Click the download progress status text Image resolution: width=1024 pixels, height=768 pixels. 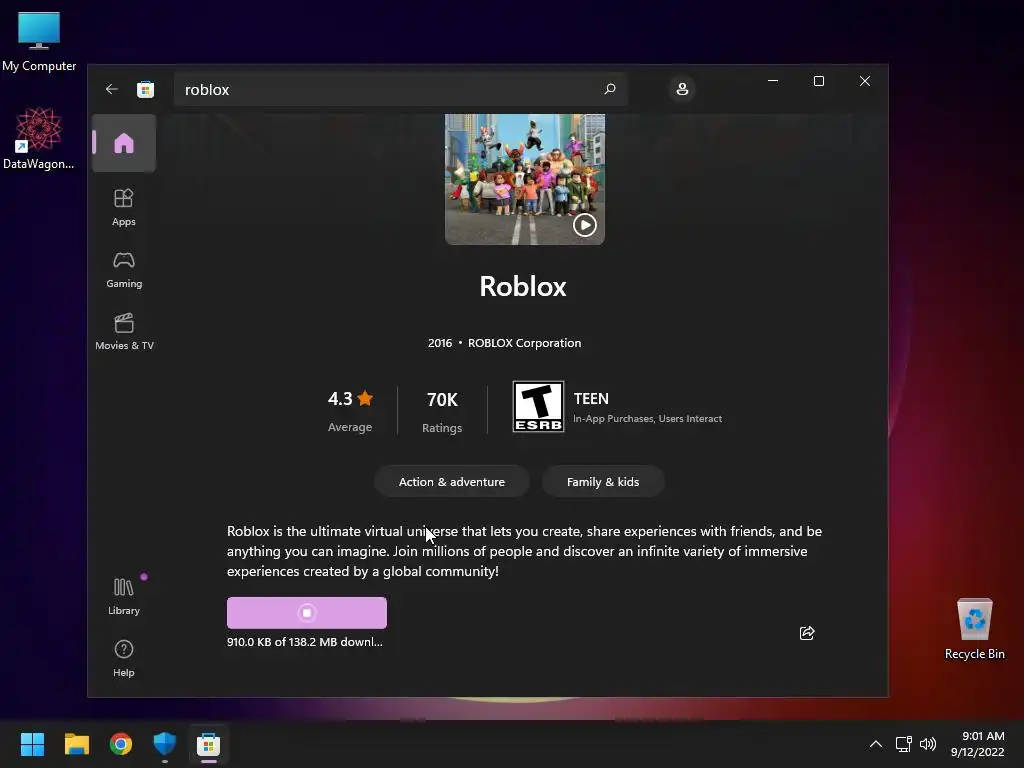(x=305, y=642)
